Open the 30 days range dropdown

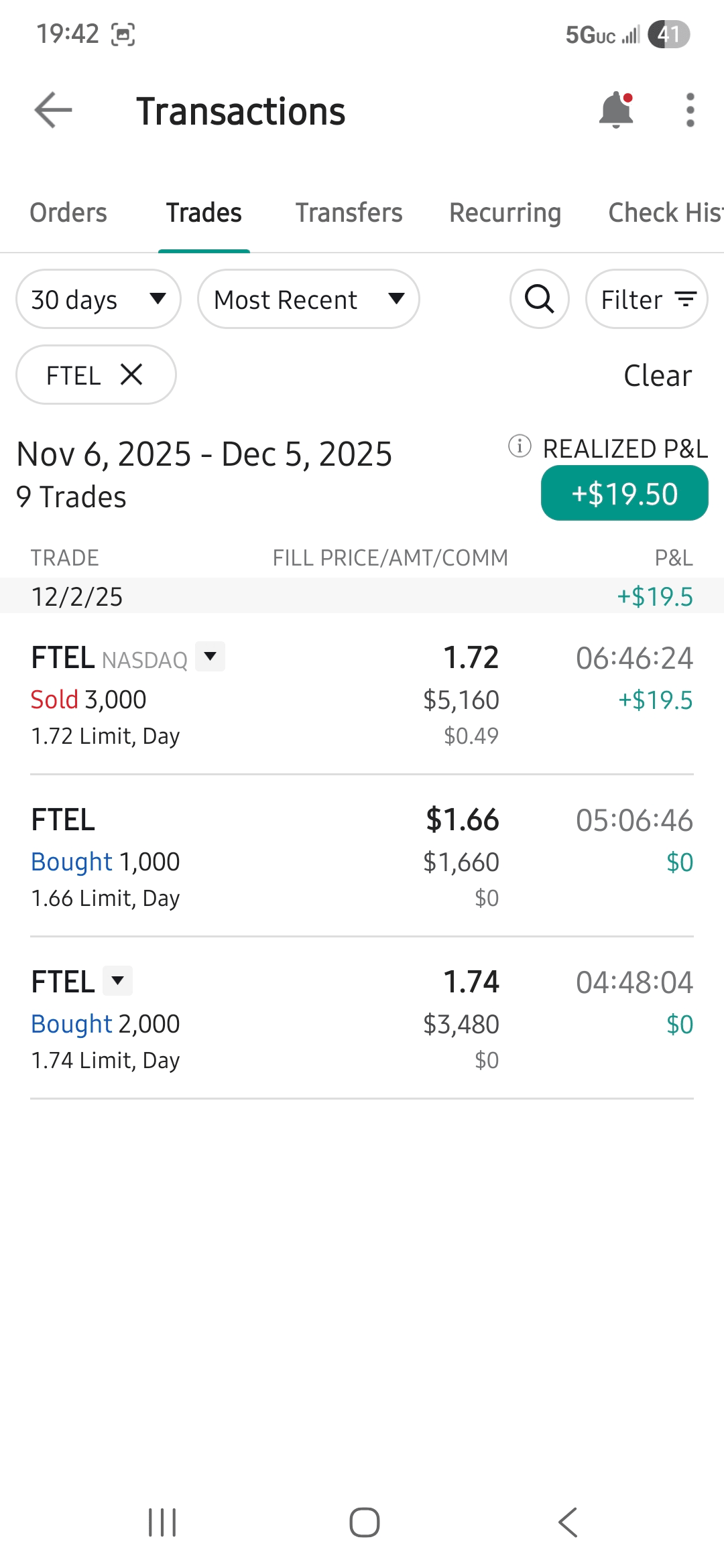(99, 299)
